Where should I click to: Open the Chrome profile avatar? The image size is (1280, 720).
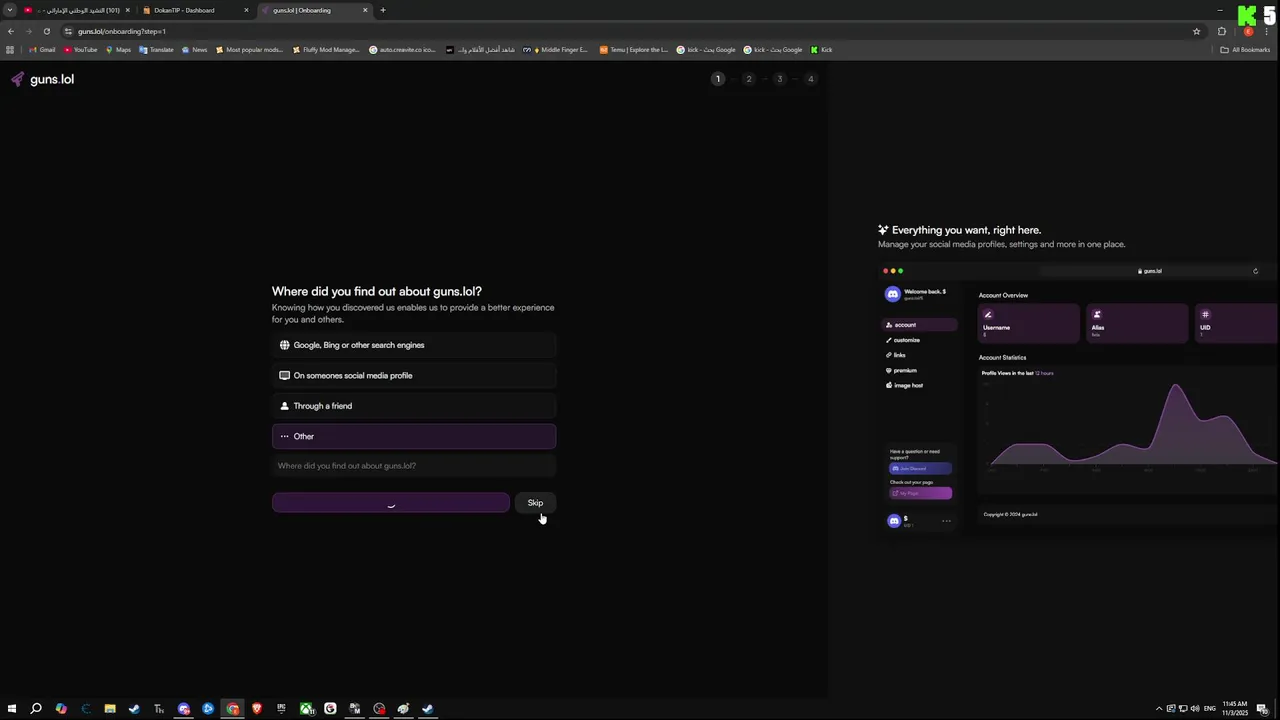click(x=1248, y=31)
